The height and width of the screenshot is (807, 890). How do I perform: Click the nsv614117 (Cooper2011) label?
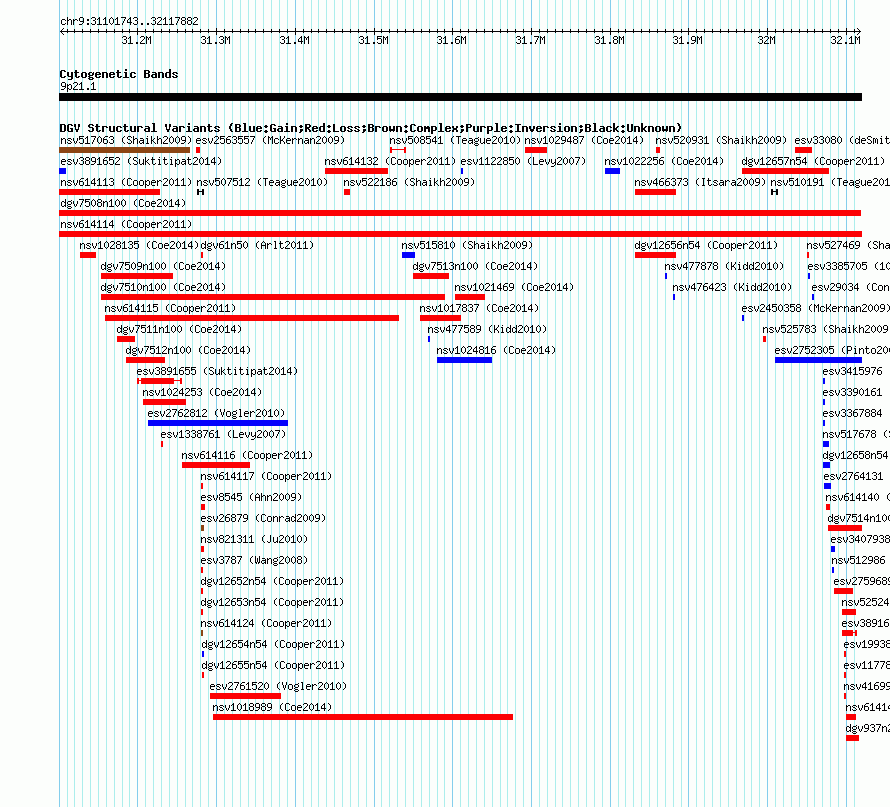click(266, 476)
